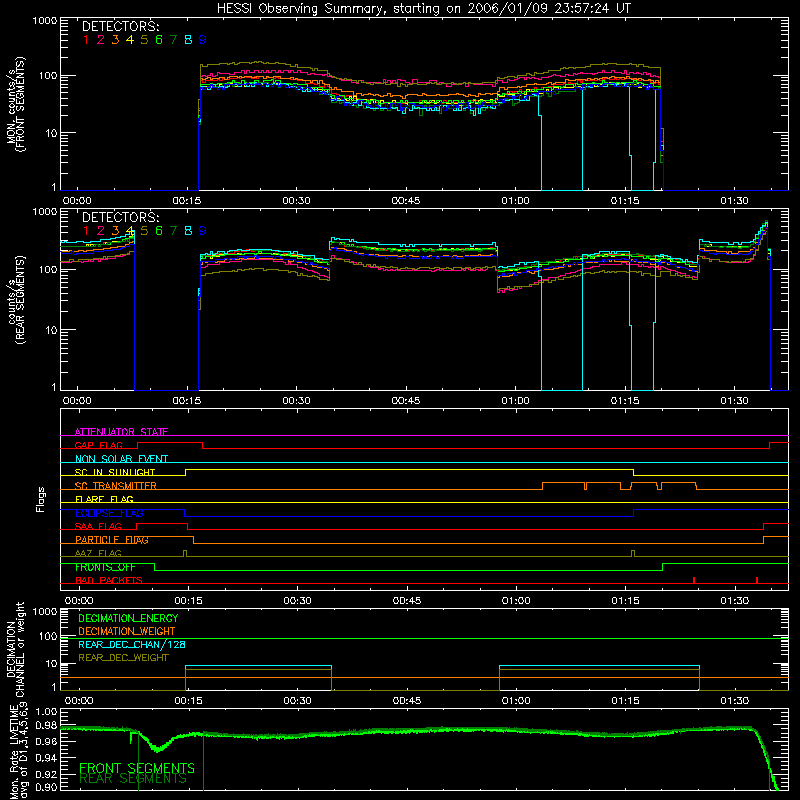Click the ATTENUATOR_STATE flag label
800x800 pixels.
pyautogui.click(x=121, y=432)
